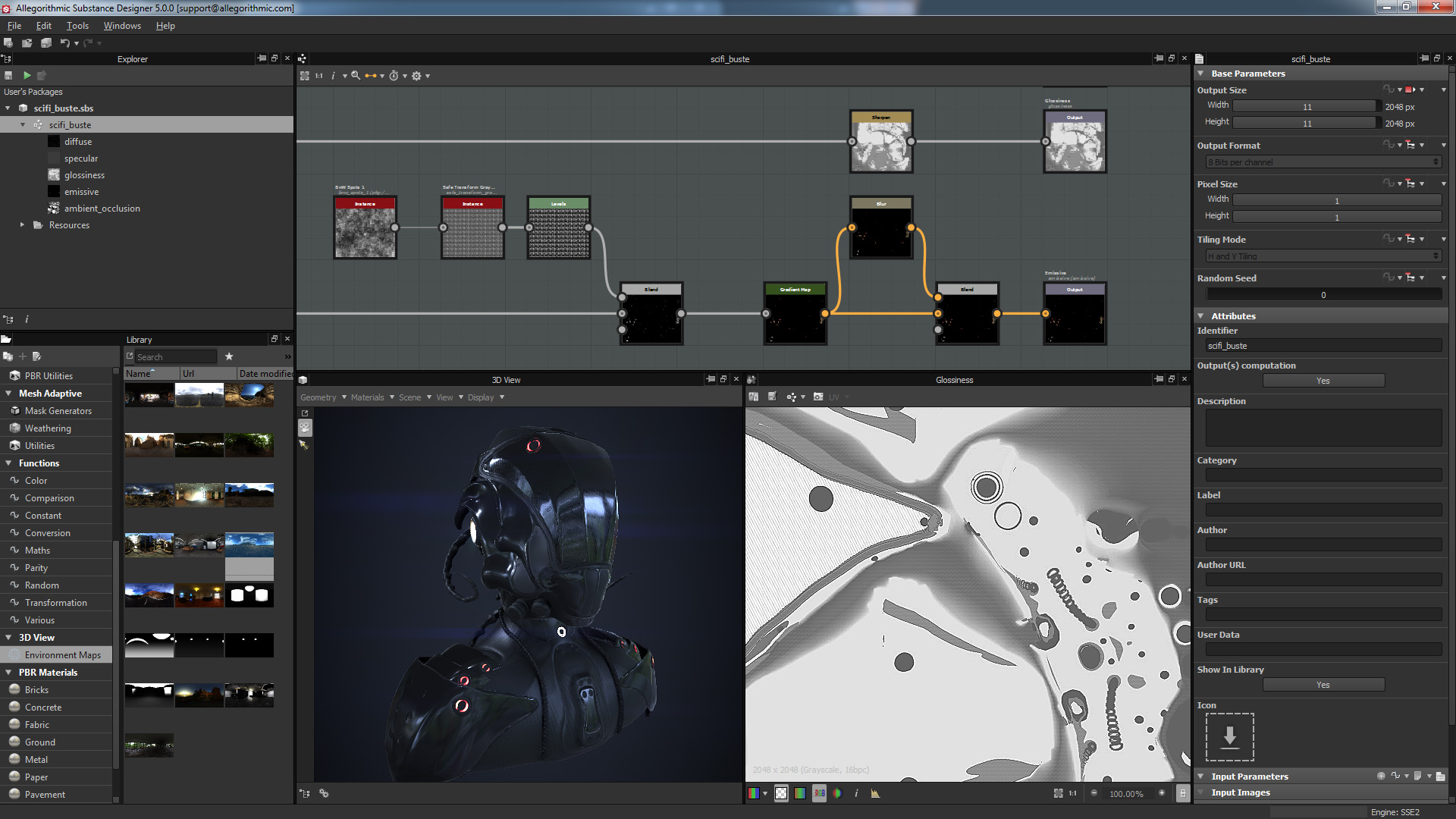Open the Tools menu
1456x819 pixels.
pos(77,25)
